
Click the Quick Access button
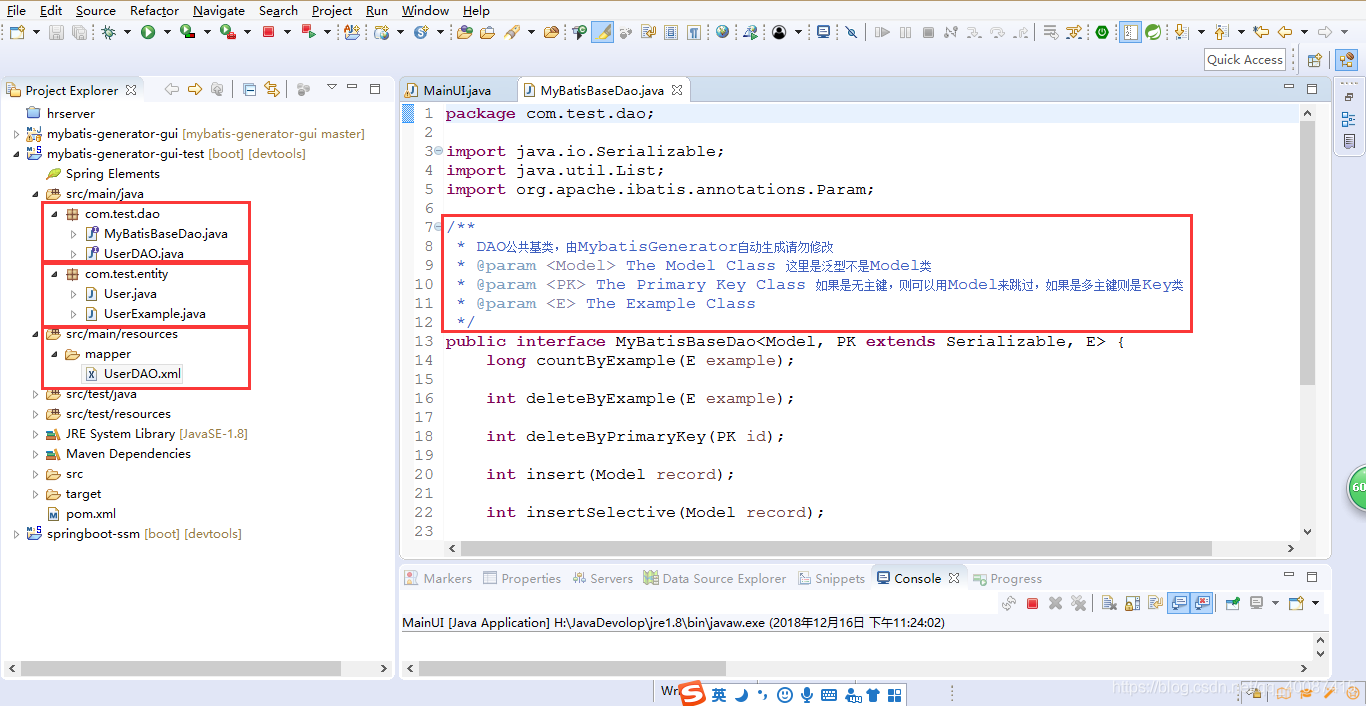pyautogui.click(x=1243, y=59)
